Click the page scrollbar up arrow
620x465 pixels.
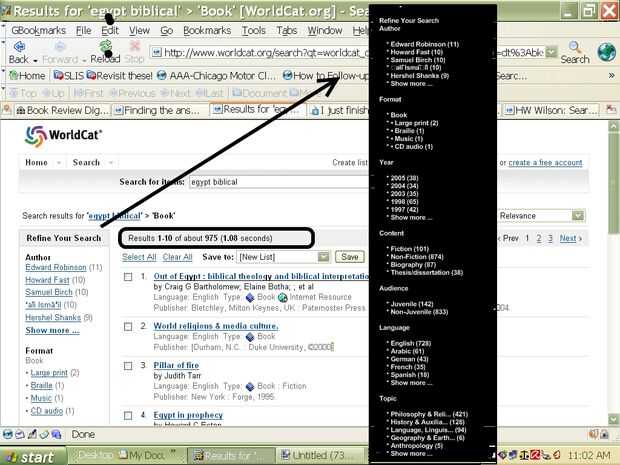(613, 127)
